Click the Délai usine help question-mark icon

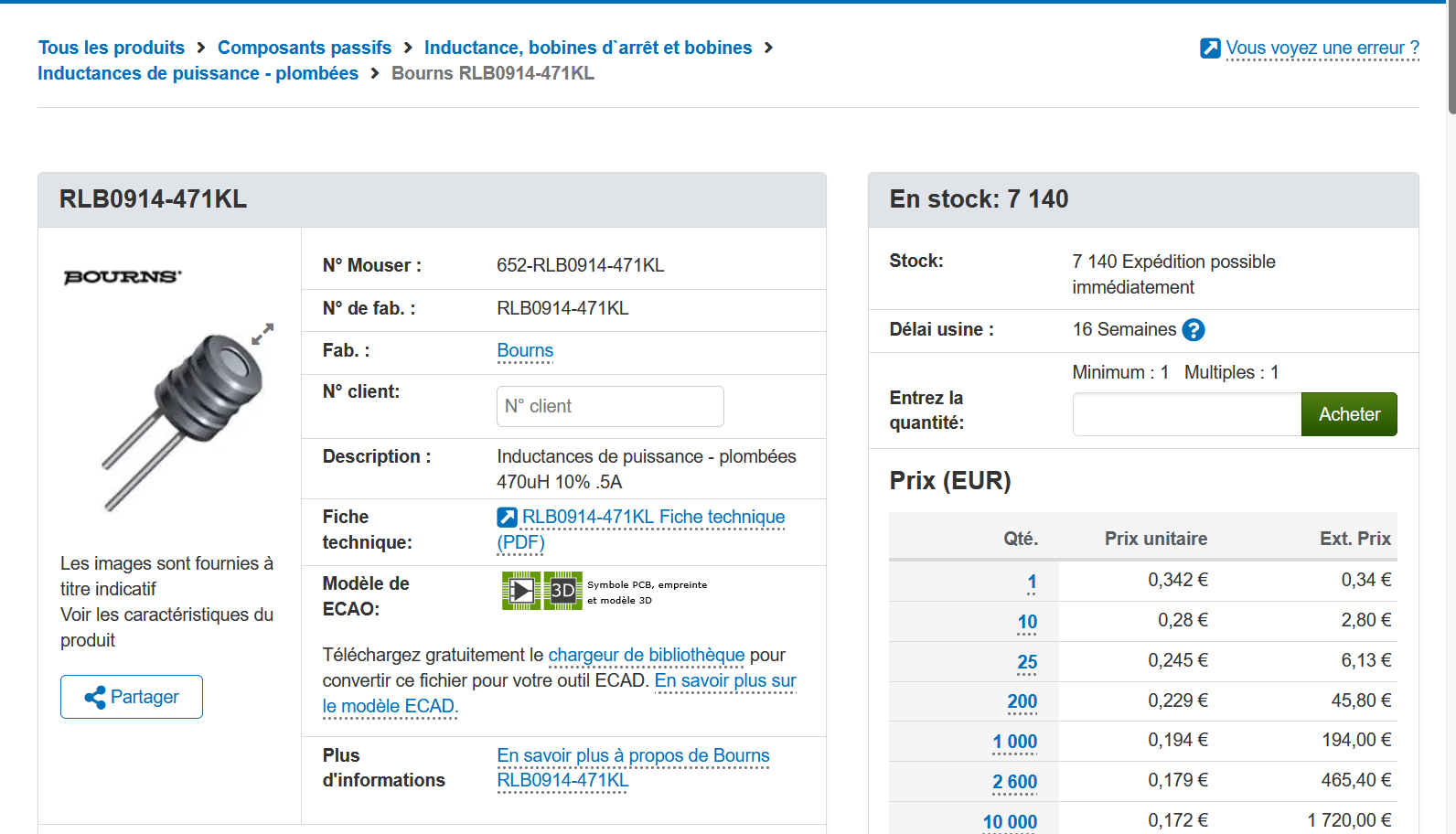tap(1194, 330)
